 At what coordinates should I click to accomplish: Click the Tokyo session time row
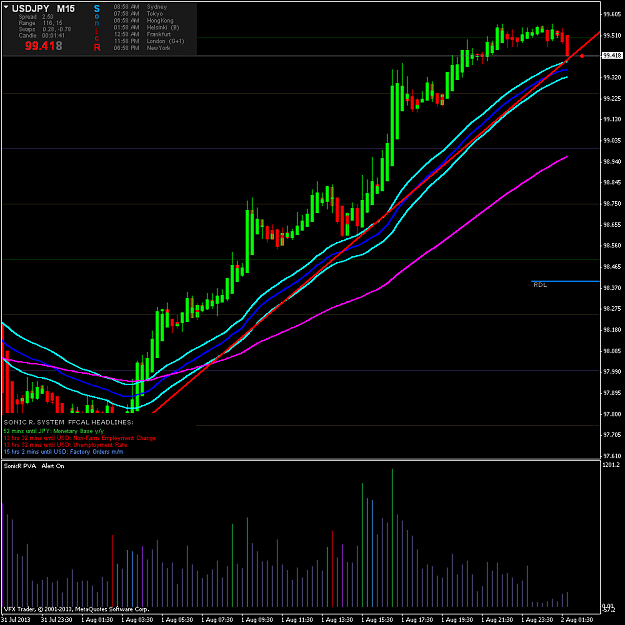pyautogui.click(x=138, y=14)
